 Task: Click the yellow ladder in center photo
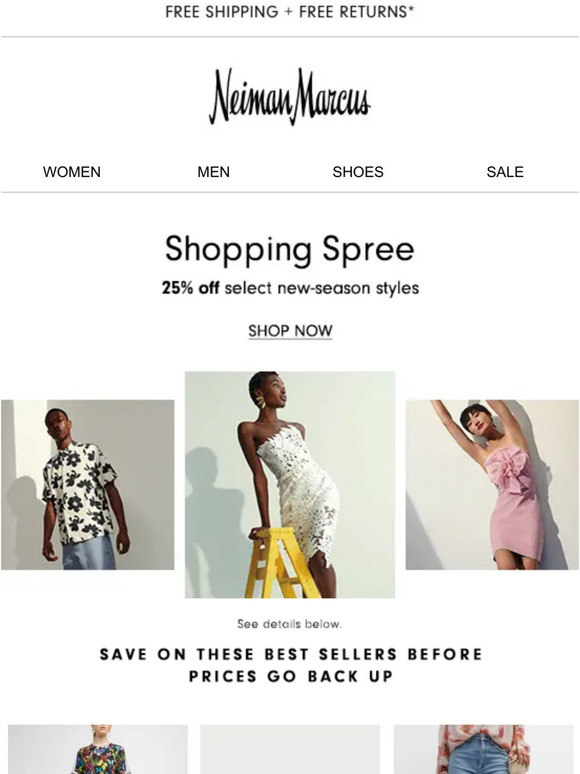282,563
